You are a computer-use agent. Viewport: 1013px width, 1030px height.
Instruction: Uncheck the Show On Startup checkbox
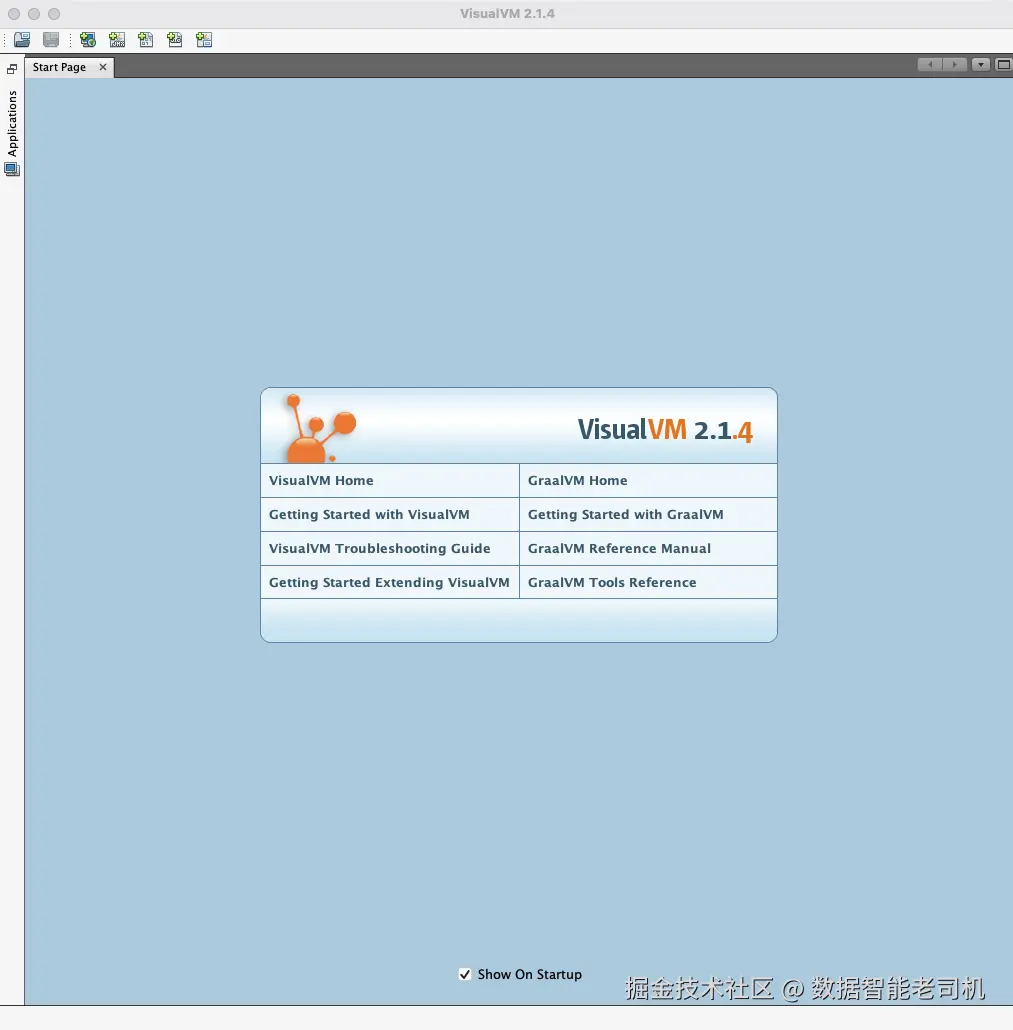coord(465,974)
